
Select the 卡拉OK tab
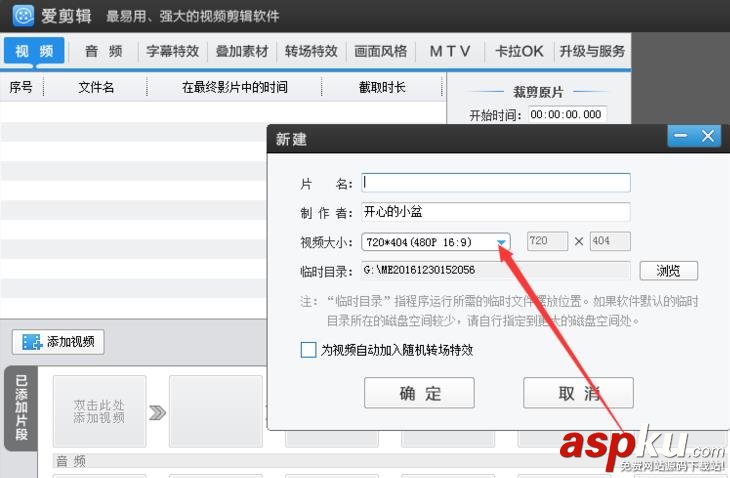coord(519,51)
